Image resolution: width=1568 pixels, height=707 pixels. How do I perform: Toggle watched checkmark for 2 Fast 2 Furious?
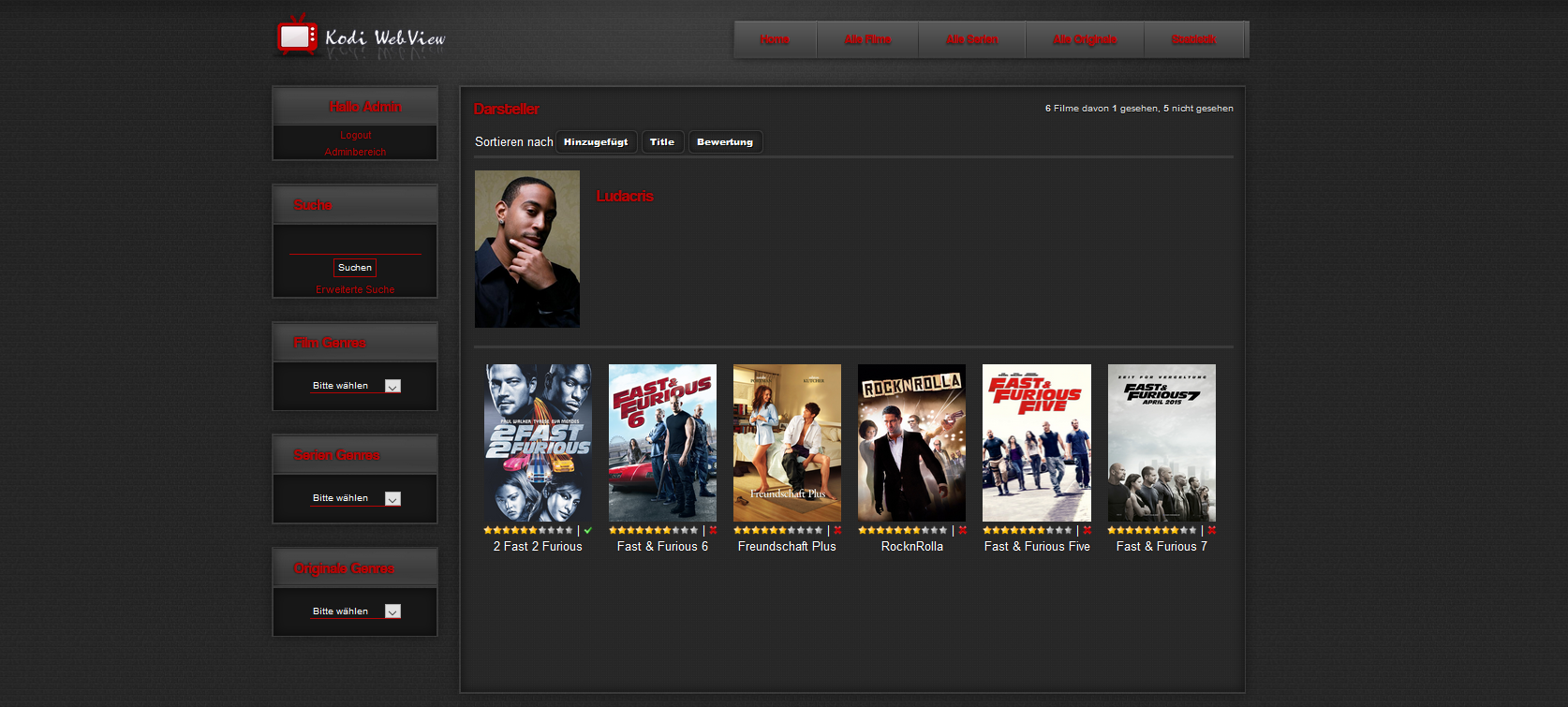[588, 530]
